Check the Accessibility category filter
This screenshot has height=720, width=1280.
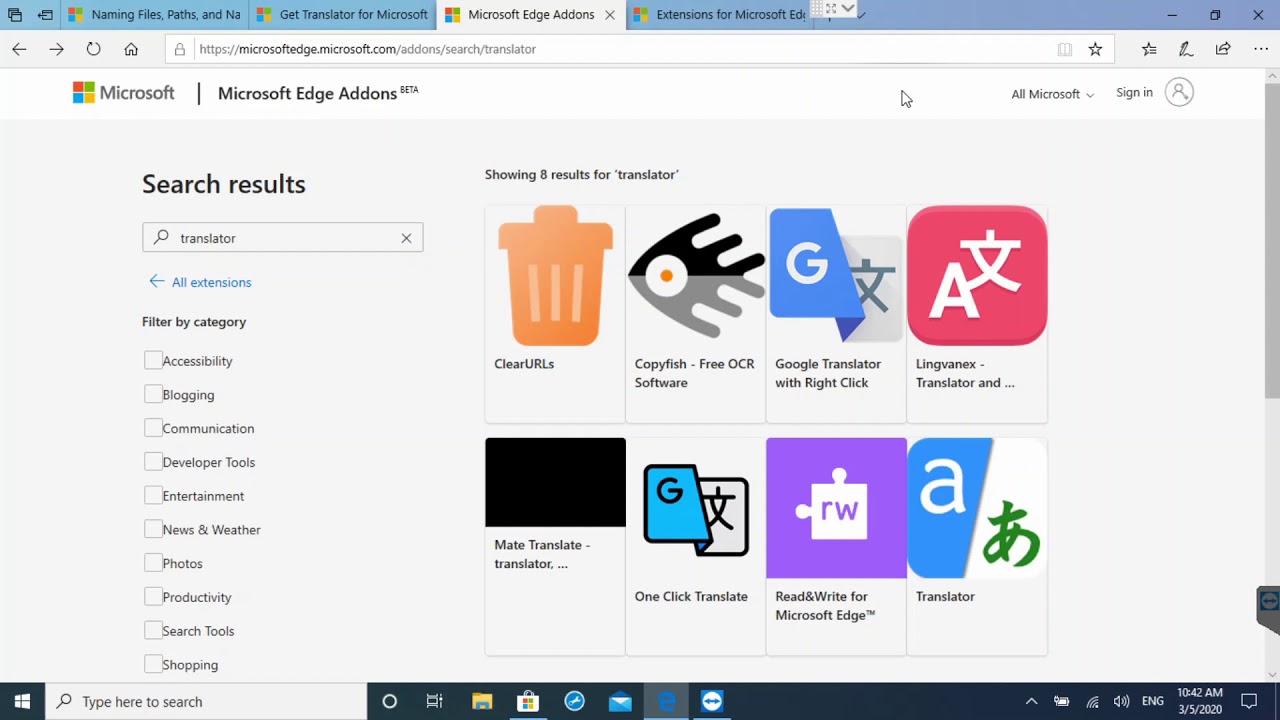point(153,360)
